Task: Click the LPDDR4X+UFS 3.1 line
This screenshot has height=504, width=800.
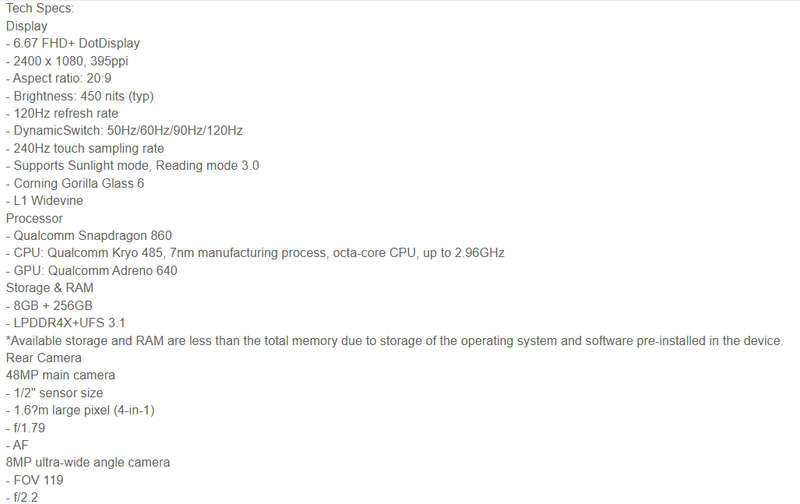Action: [x=66, y=323]
